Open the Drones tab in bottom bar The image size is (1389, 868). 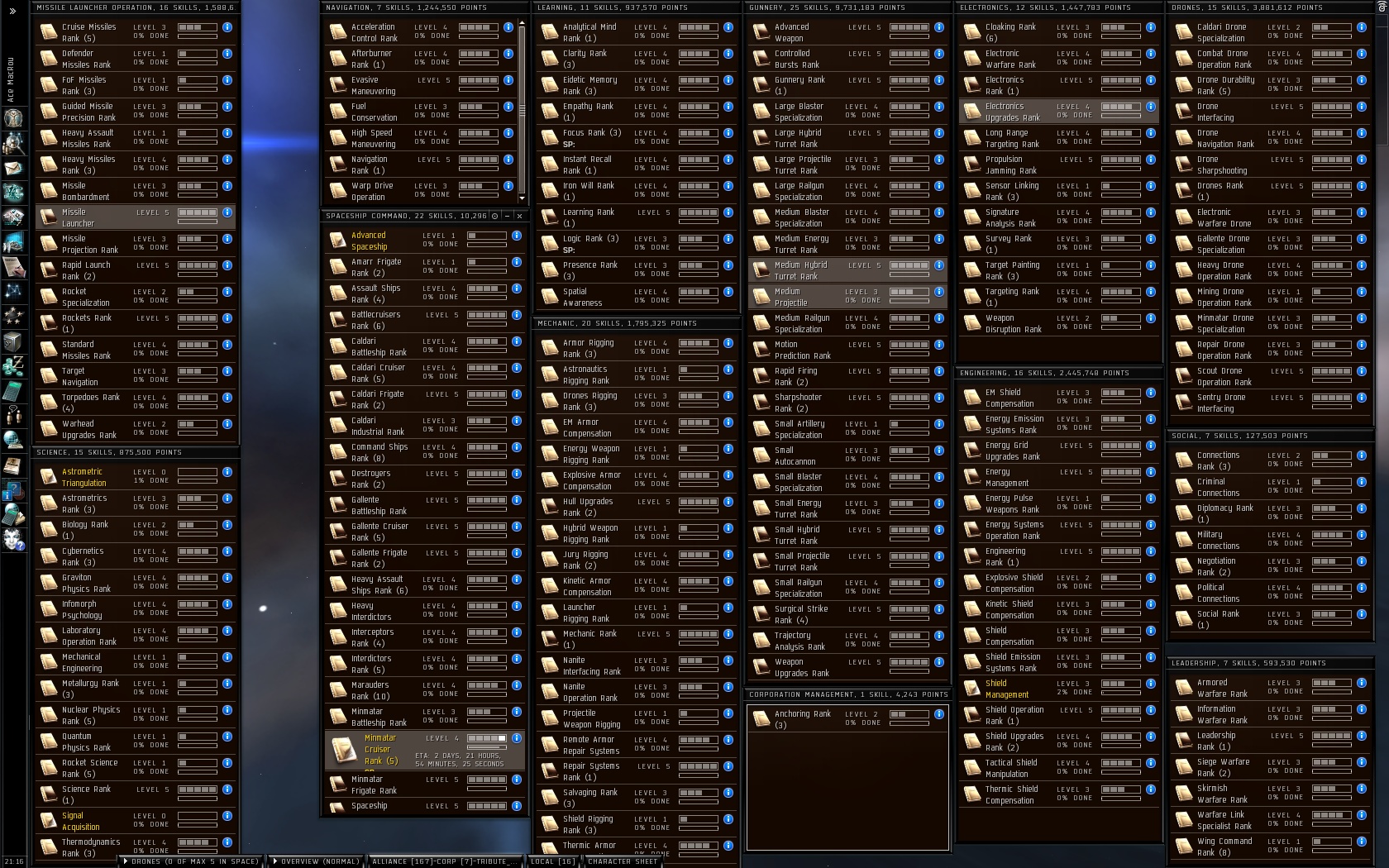point(192,861)
